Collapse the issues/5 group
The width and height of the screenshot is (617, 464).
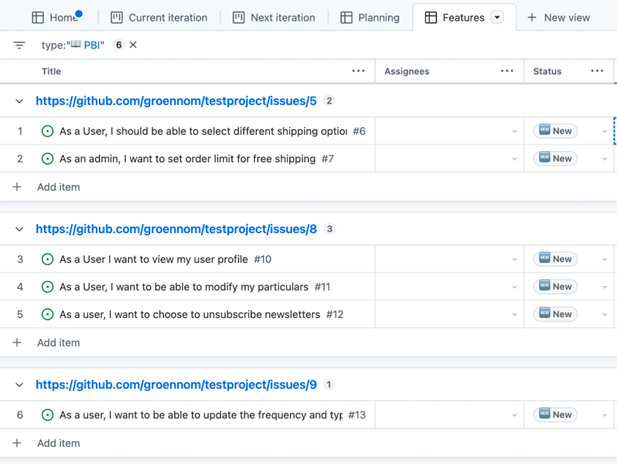click(19, 101)
